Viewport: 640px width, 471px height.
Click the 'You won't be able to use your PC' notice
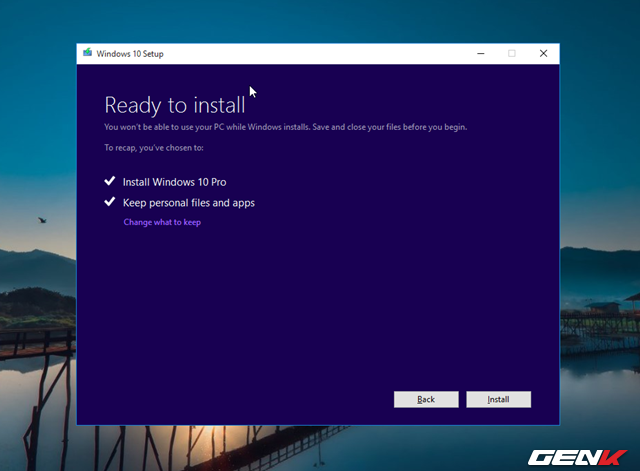click(x=285, y=127)
